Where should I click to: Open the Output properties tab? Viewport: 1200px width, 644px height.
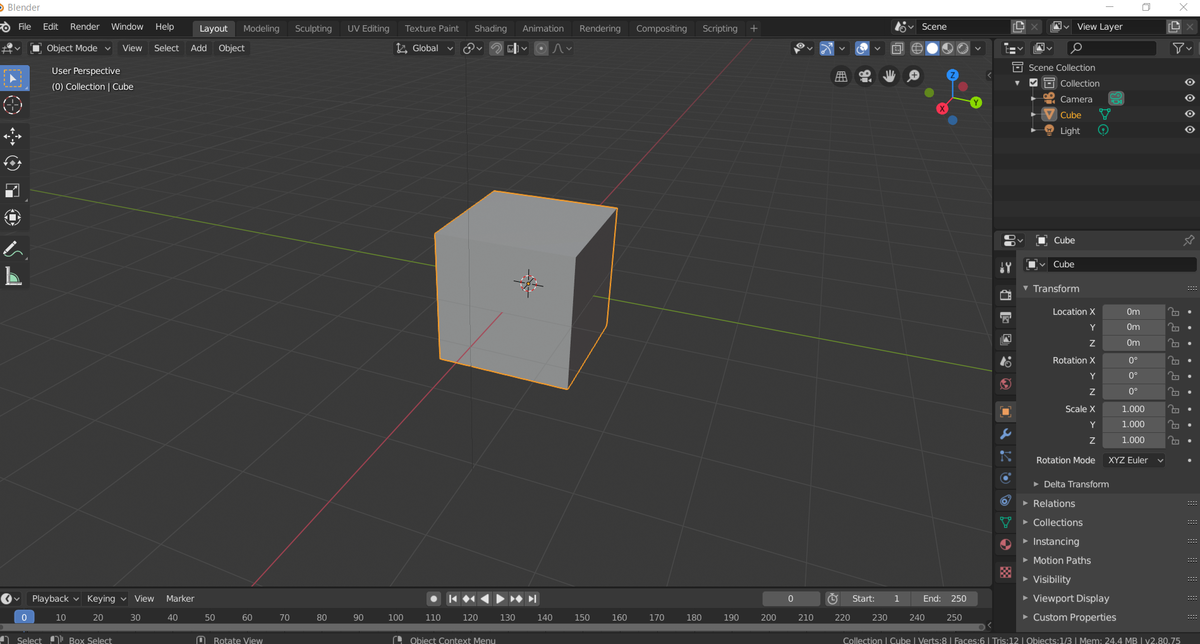point(1006,317)
